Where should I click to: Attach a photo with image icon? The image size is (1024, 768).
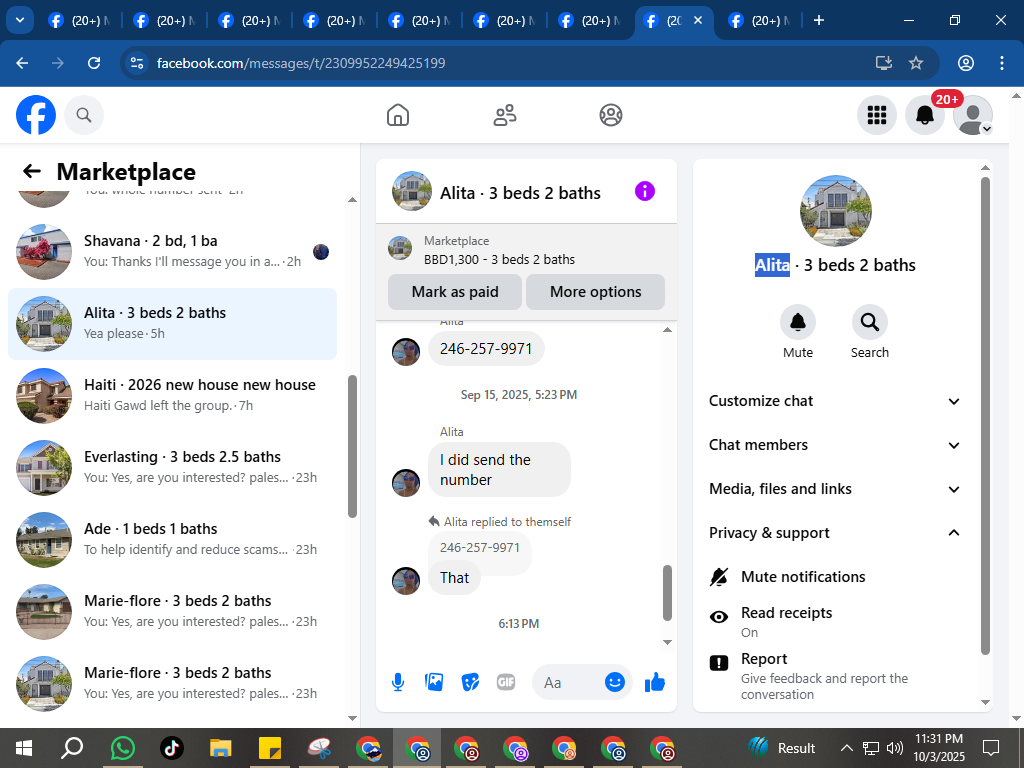pos(434,682)
